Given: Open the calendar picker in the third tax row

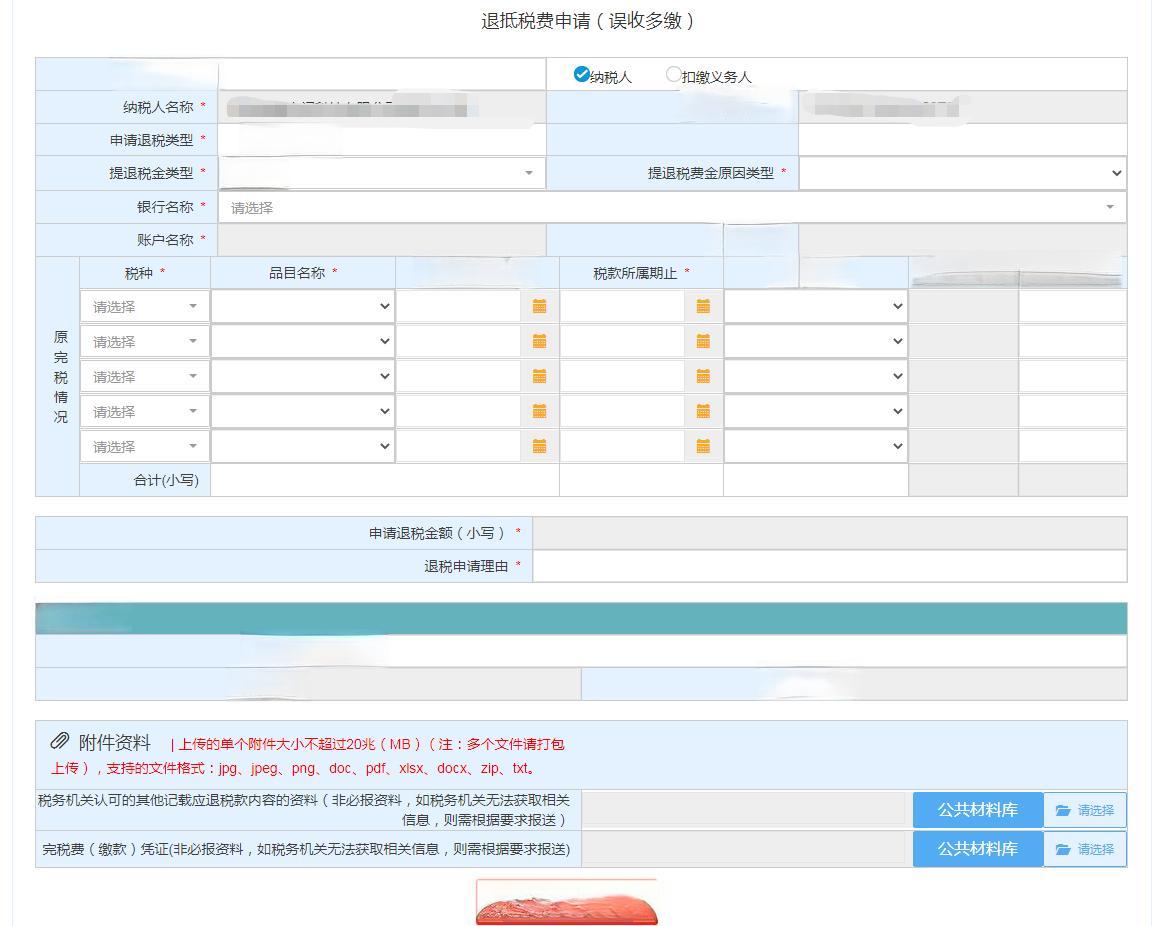Looking at the screenshot, I should tap(539, 376).
